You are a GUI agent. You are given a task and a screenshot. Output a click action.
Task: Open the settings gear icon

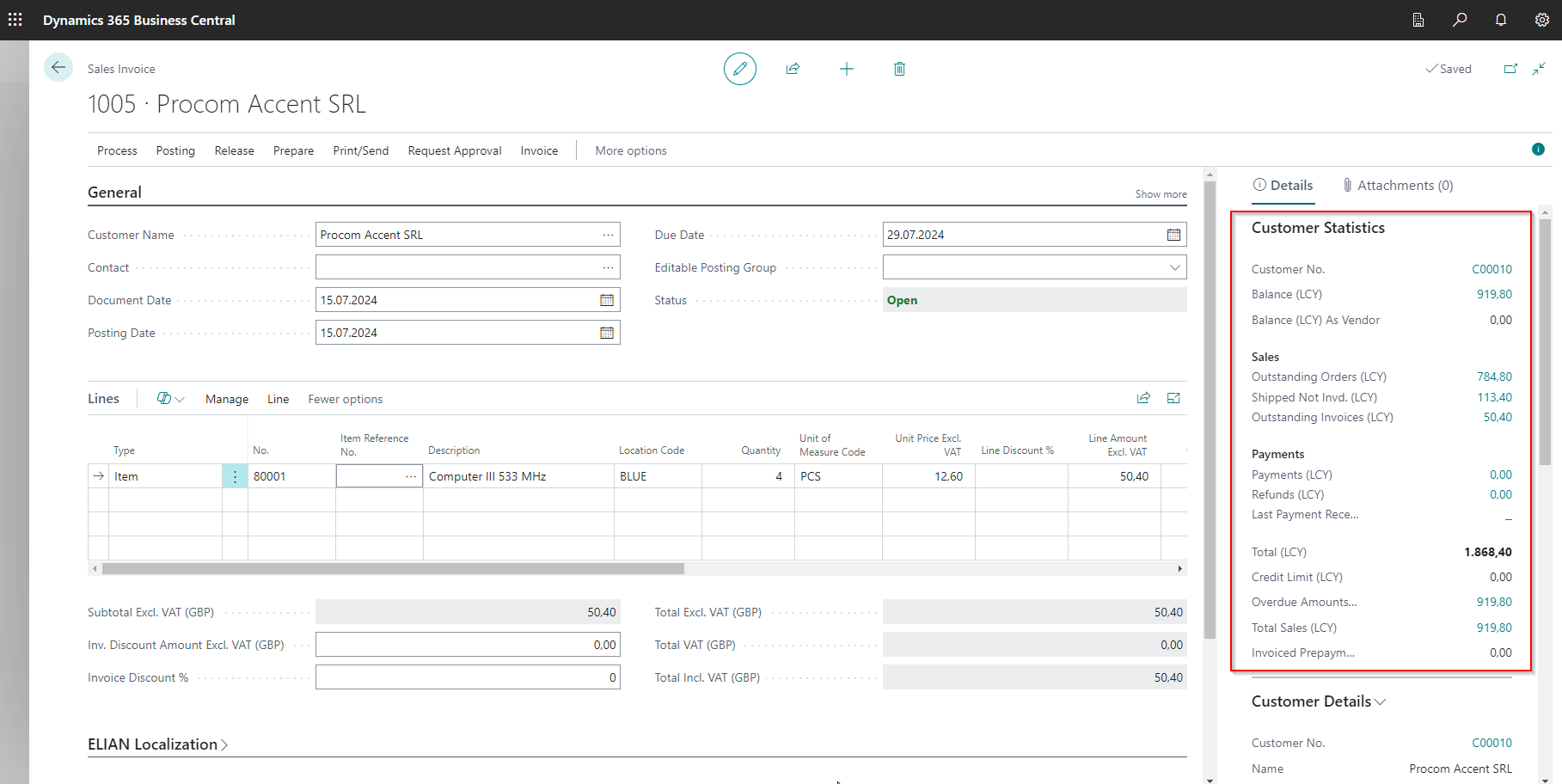click(1541, 20)
